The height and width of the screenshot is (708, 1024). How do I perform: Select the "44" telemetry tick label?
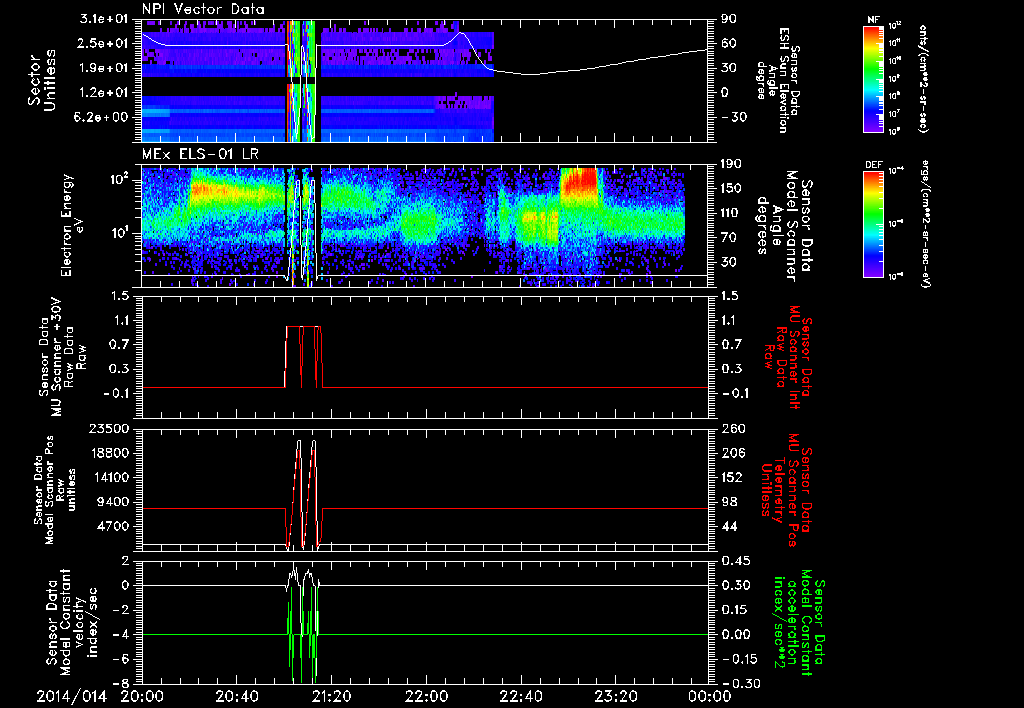pos(728,526)
